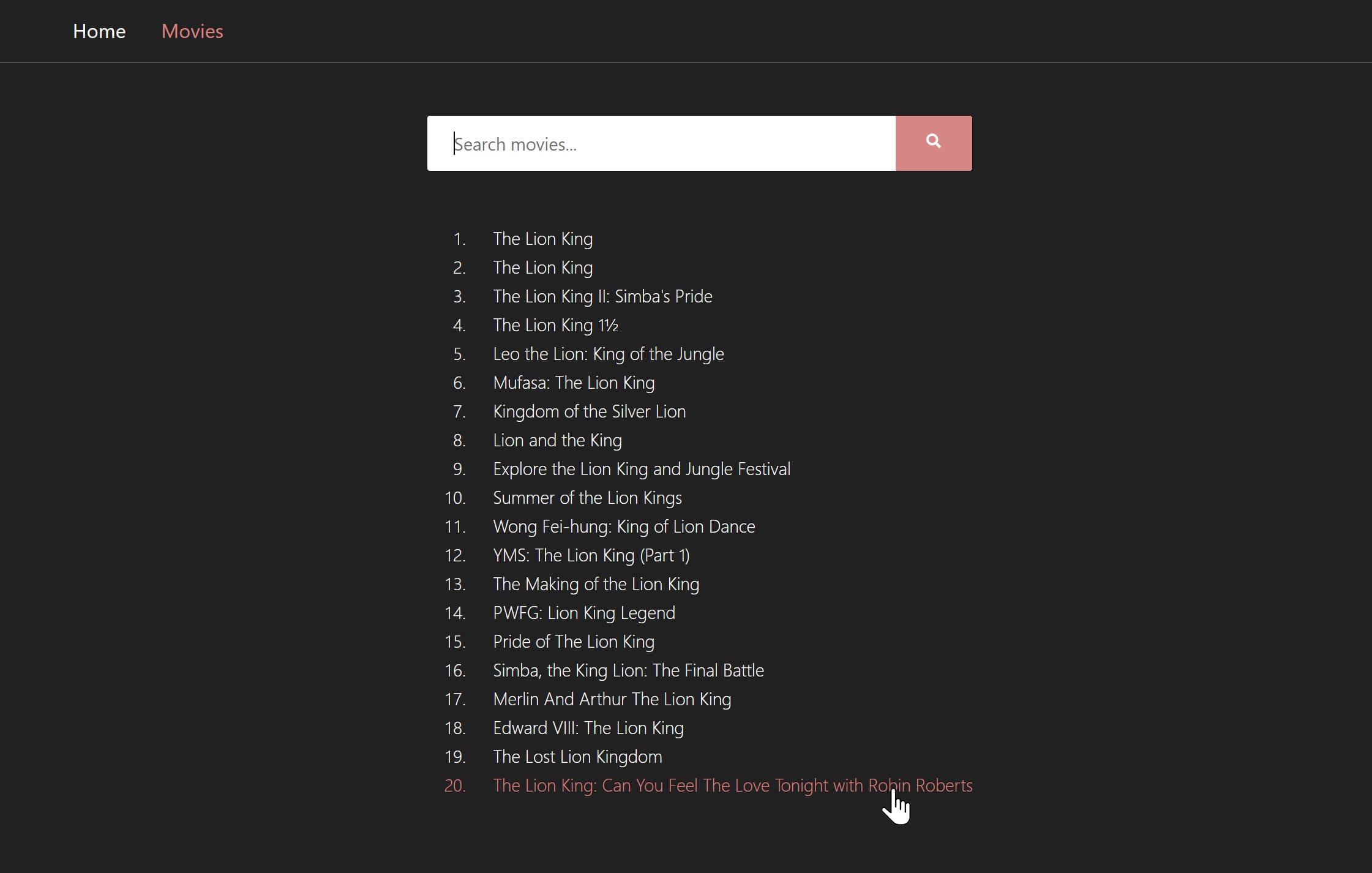Viewport: 1372px width, 873px height.
Task: Select YMS: The Lion King (Part 1)
Action: pyautogui.click(x=591, y=555)
